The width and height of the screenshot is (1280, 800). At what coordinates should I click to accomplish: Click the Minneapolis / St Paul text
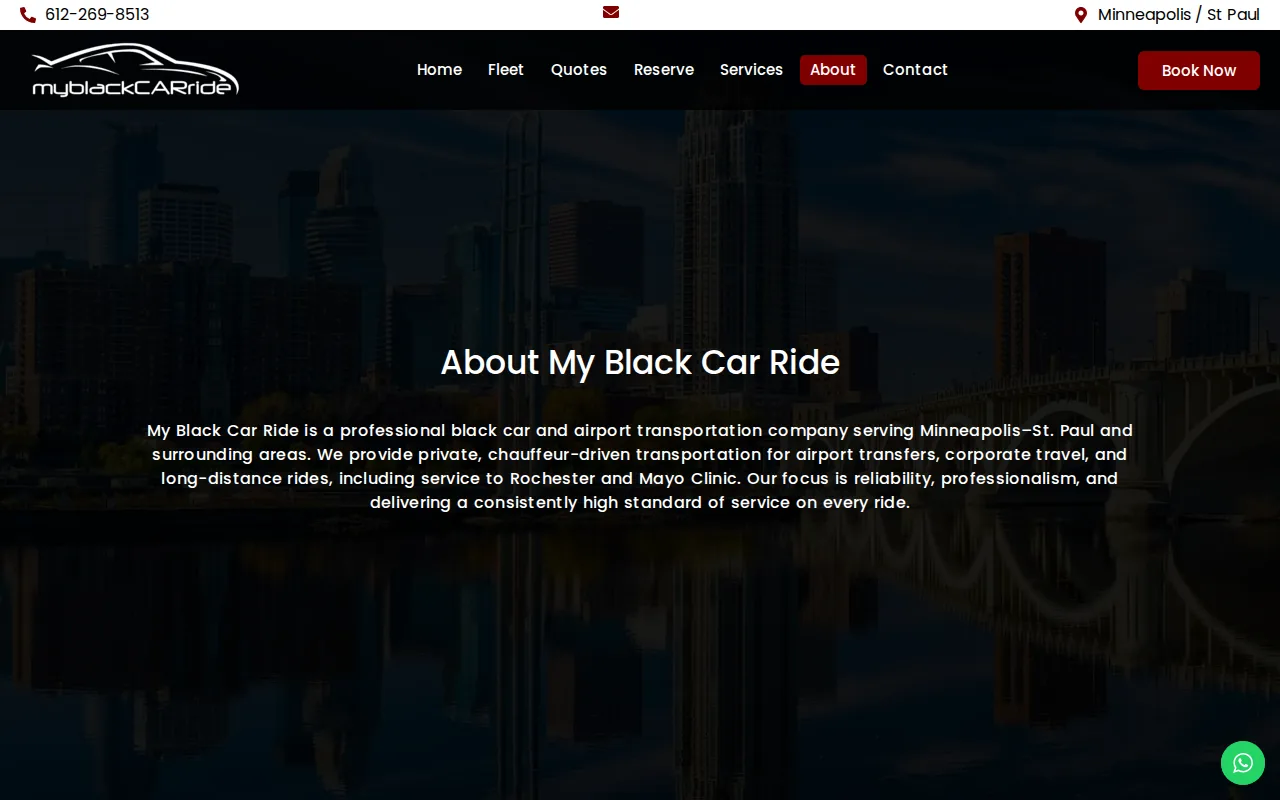1179,15
